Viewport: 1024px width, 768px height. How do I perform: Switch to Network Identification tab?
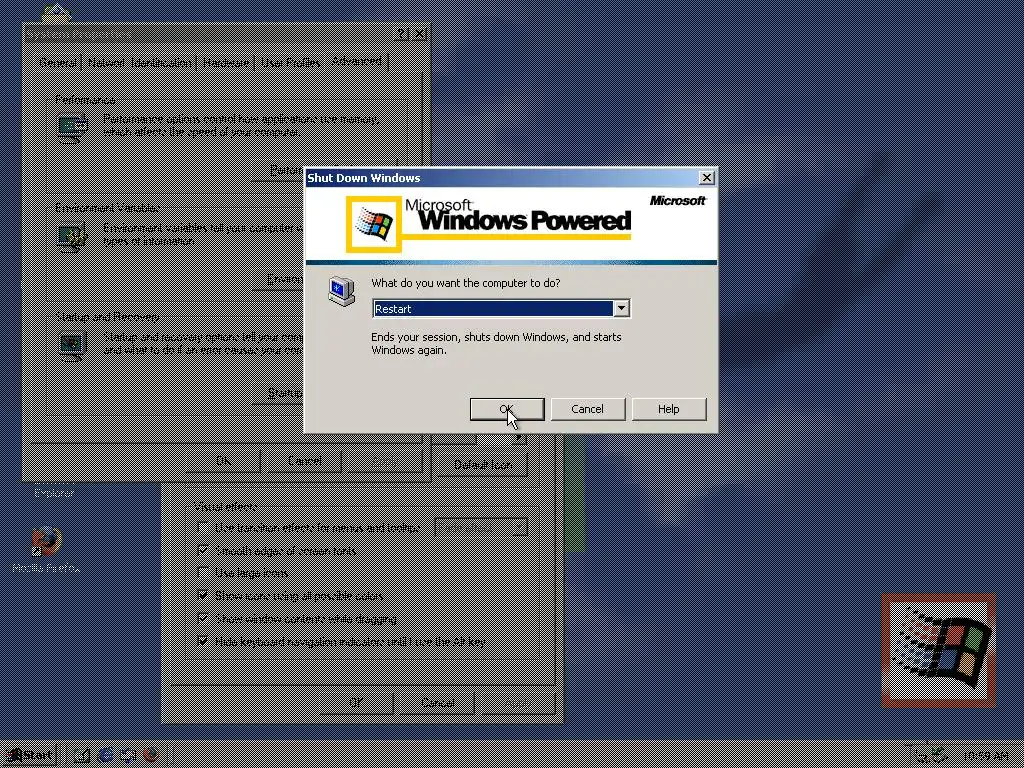tap(139, 63)
